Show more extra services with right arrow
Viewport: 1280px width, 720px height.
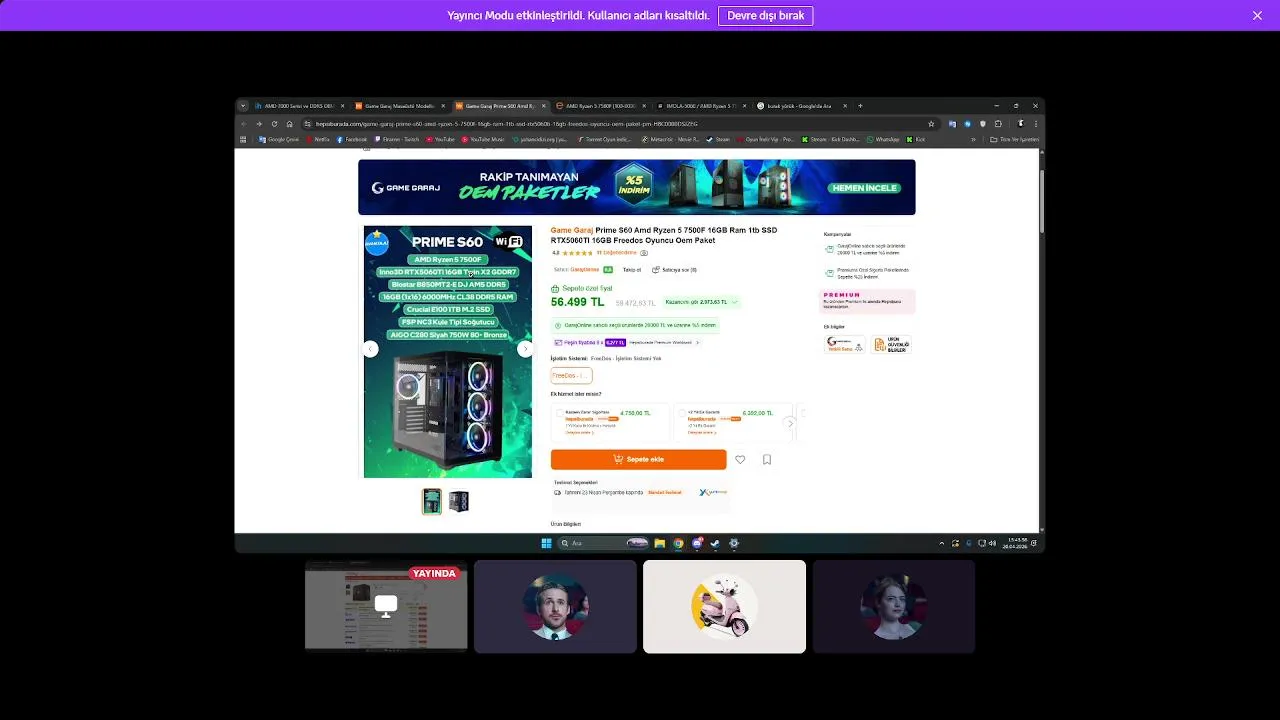click(790, 424)
